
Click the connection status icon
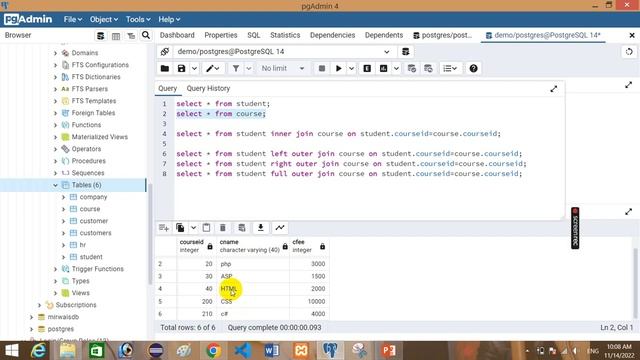(x=165, y=52)
